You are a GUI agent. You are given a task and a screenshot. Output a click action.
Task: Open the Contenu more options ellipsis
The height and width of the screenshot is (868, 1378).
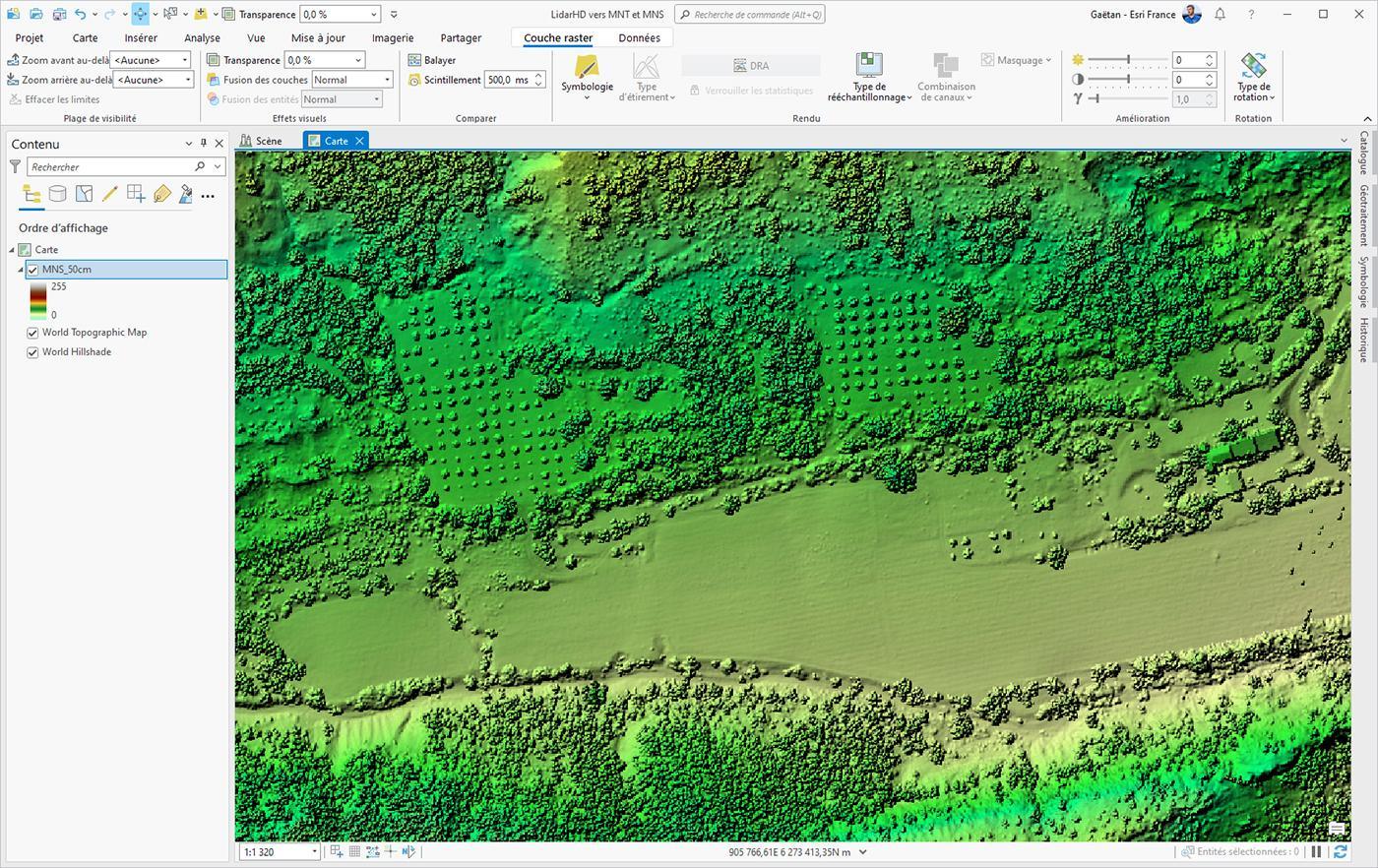[208, 196]
